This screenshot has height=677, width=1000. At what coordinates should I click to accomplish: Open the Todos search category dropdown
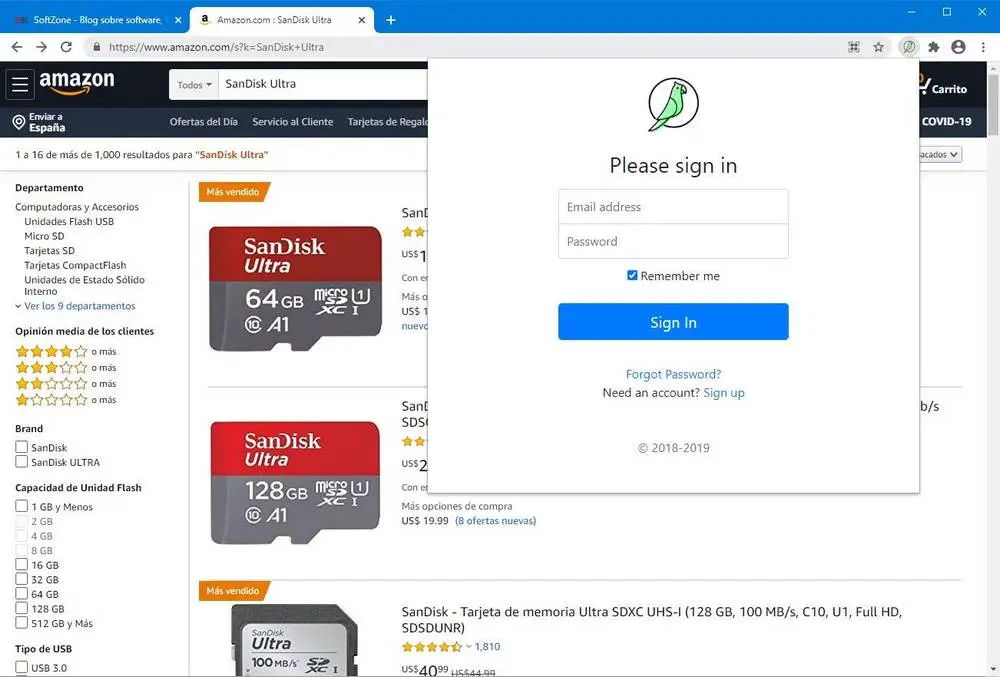(194, 84)
